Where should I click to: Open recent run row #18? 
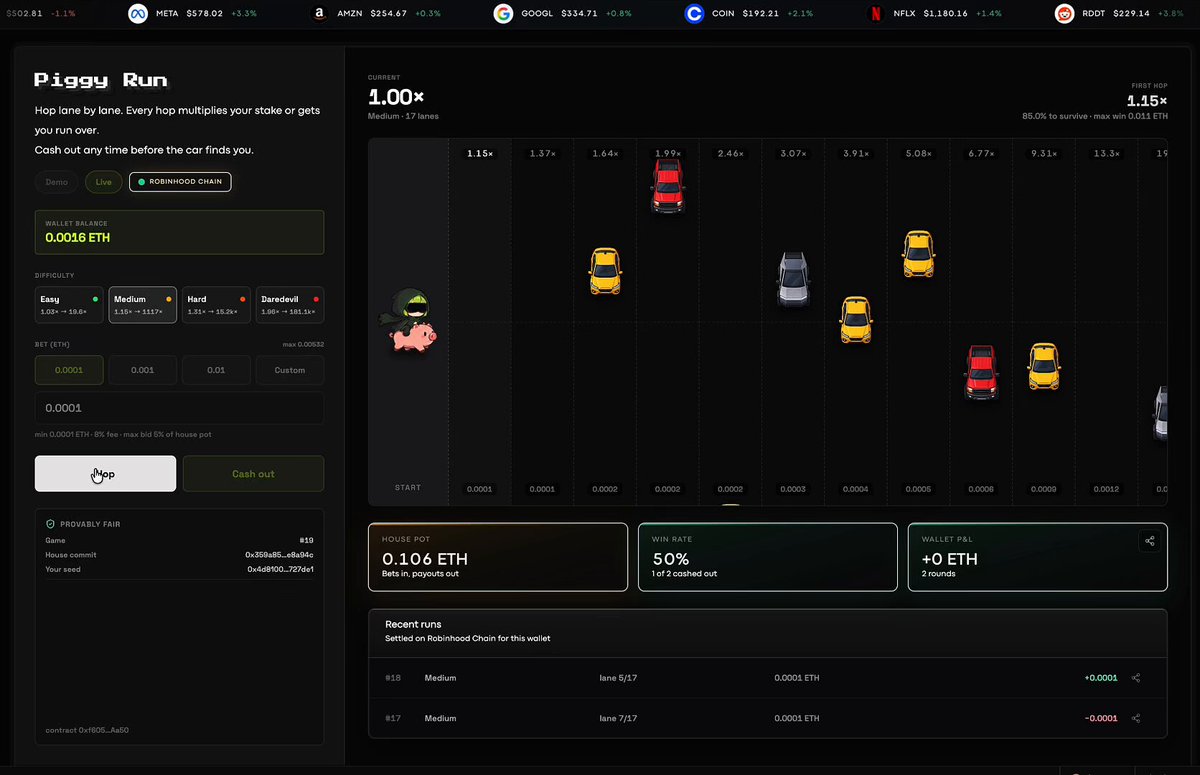click(x=768, y=678)
